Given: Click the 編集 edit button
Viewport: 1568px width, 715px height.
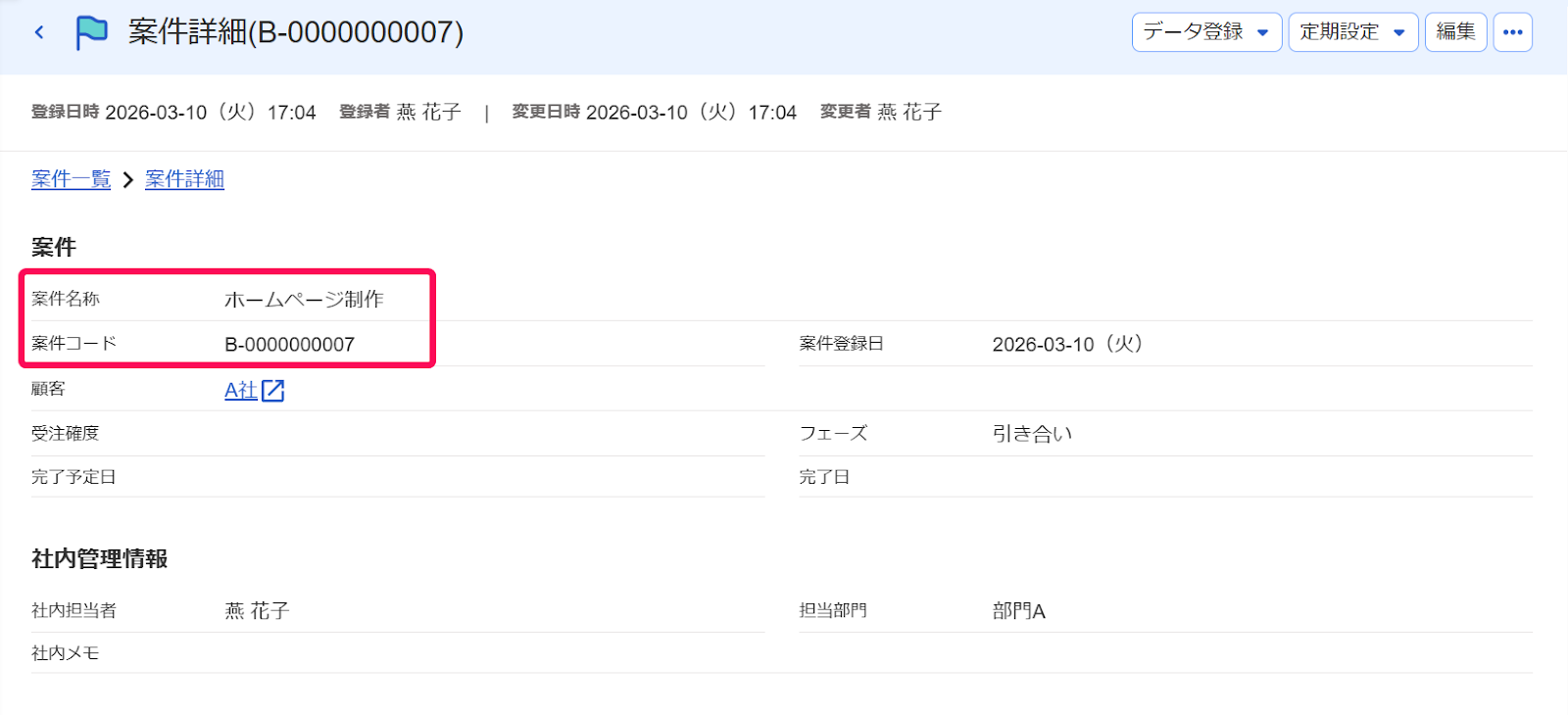Looking at the screenshot, I should [1455, 32].
